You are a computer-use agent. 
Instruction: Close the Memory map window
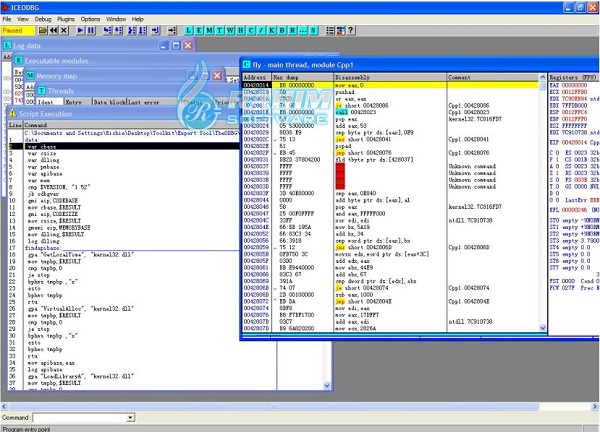[218, 76]
